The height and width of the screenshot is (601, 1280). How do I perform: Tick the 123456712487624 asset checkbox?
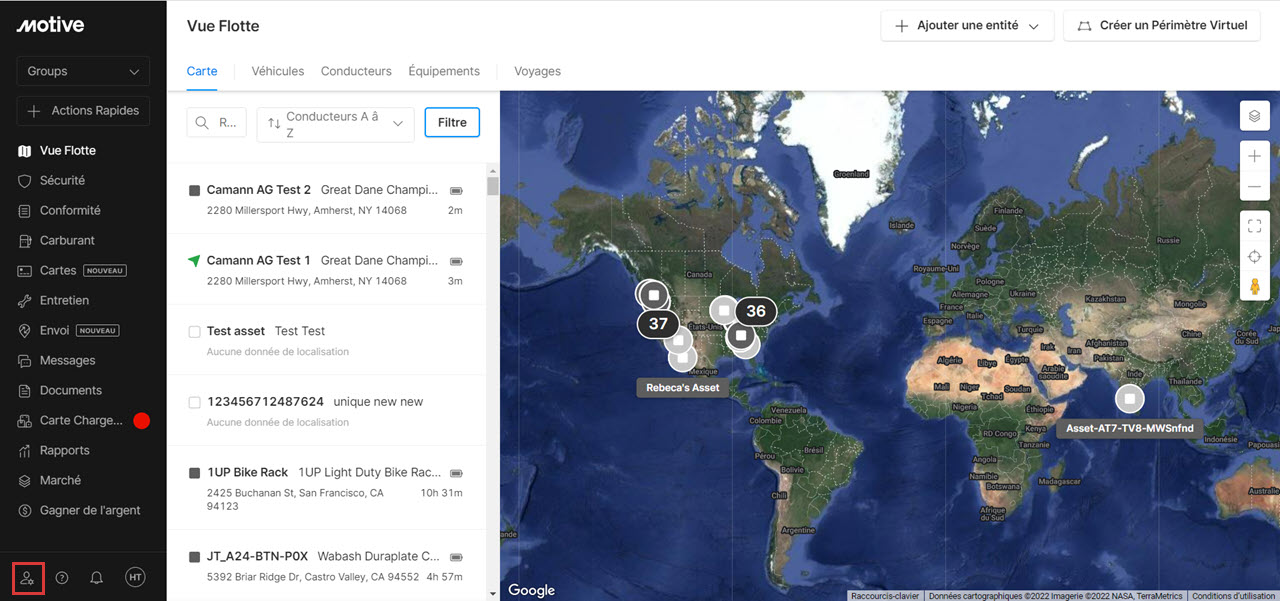(195, 402)
